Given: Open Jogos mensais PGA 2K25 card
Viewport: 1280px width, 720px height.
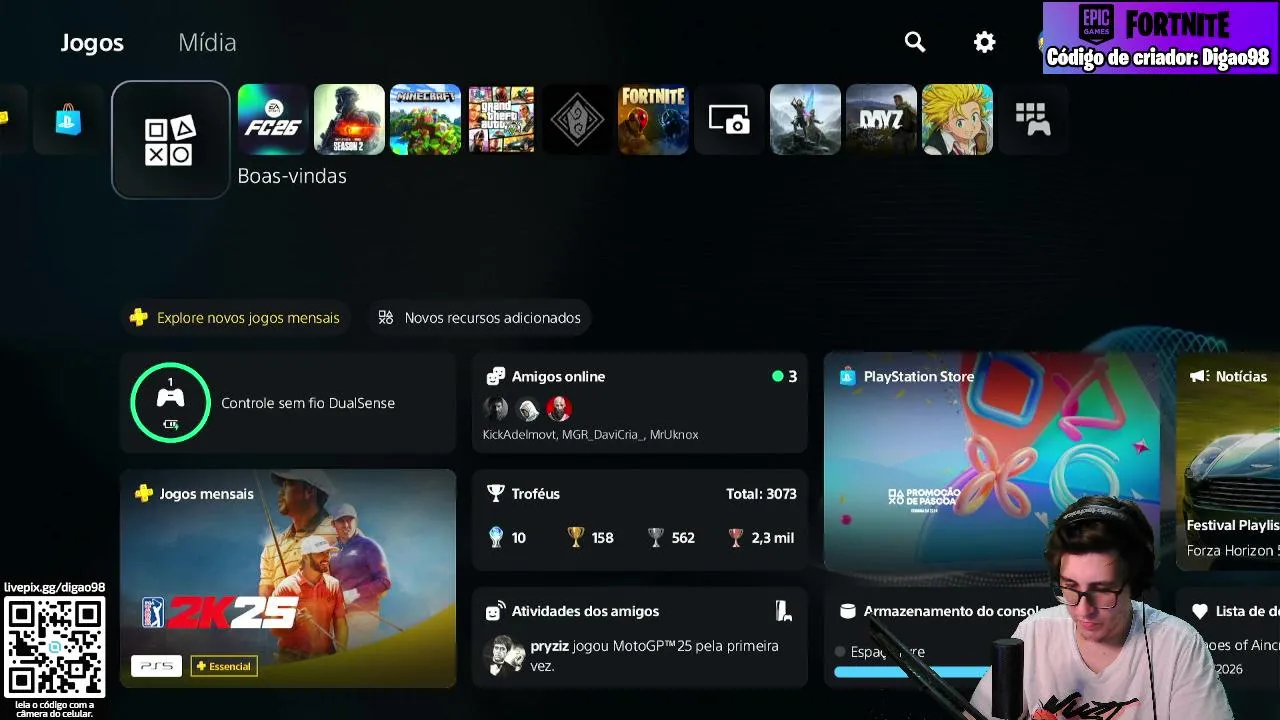Looking at the screenshot, I should click(x=288, y=578).
